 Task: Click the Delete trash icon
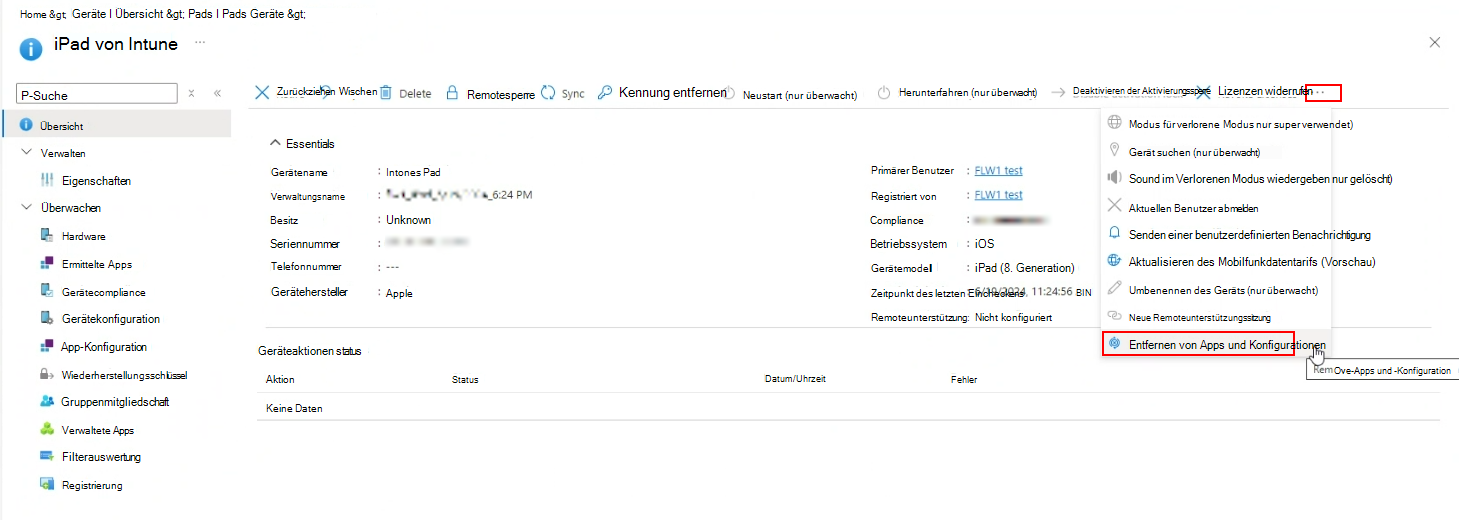[x=386, y=92]
